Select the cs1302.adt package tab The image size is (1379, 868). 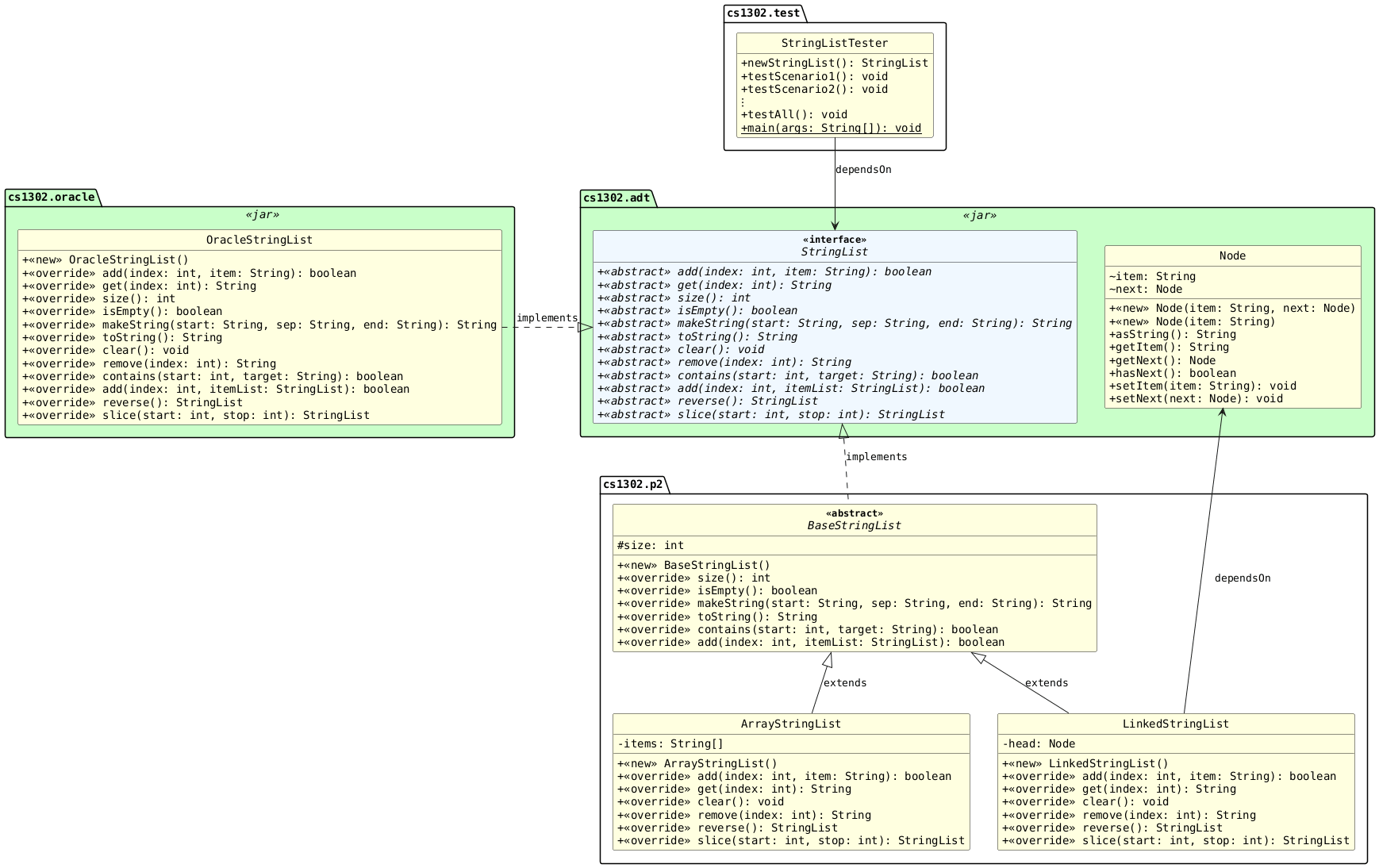click(617, 198)
